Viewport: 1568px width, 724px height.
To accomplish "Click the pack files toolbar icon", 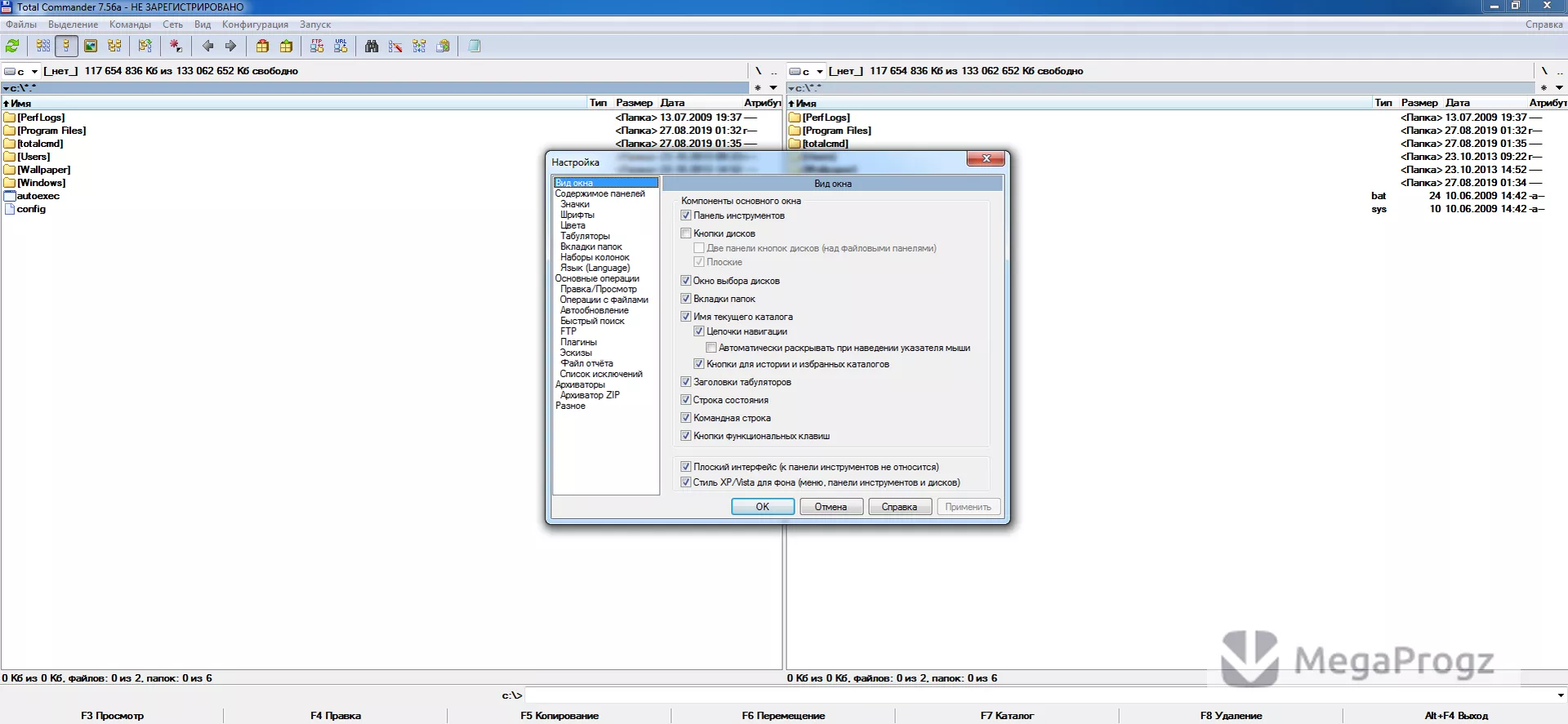I will [x=262, y=47].
